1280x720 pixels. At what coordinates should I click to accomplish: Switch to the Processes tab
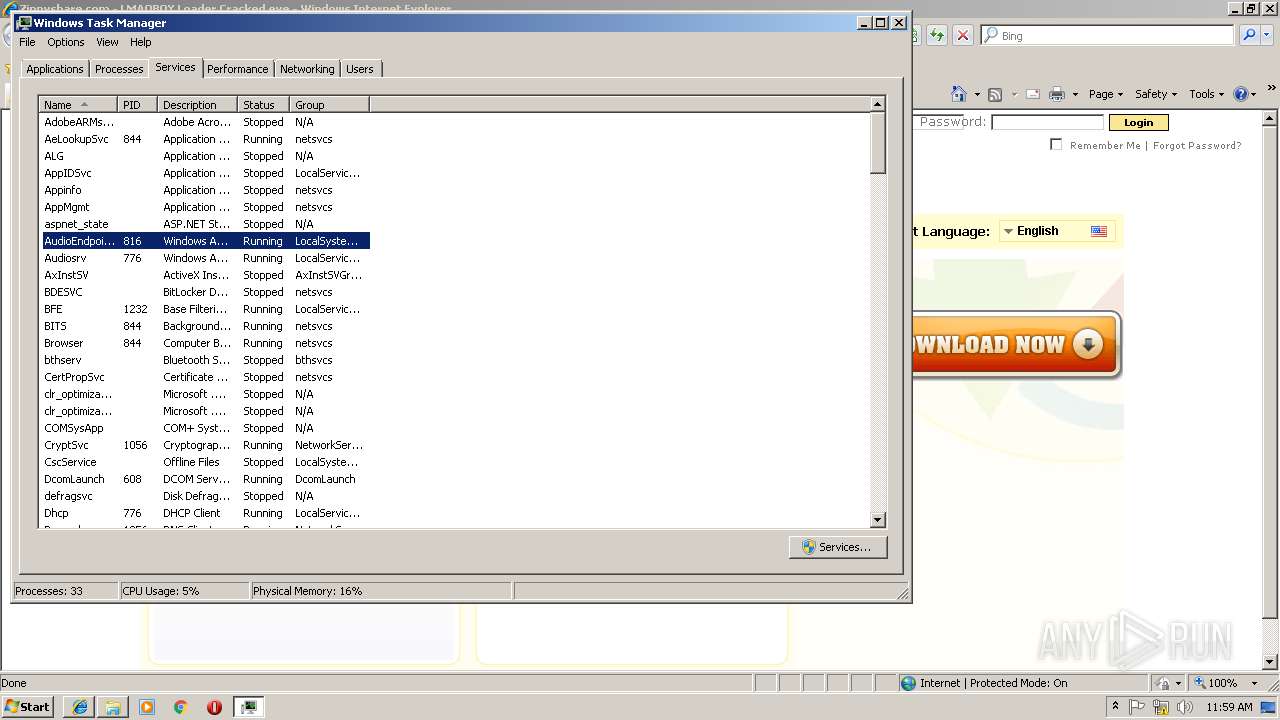[x=119, y=69]
